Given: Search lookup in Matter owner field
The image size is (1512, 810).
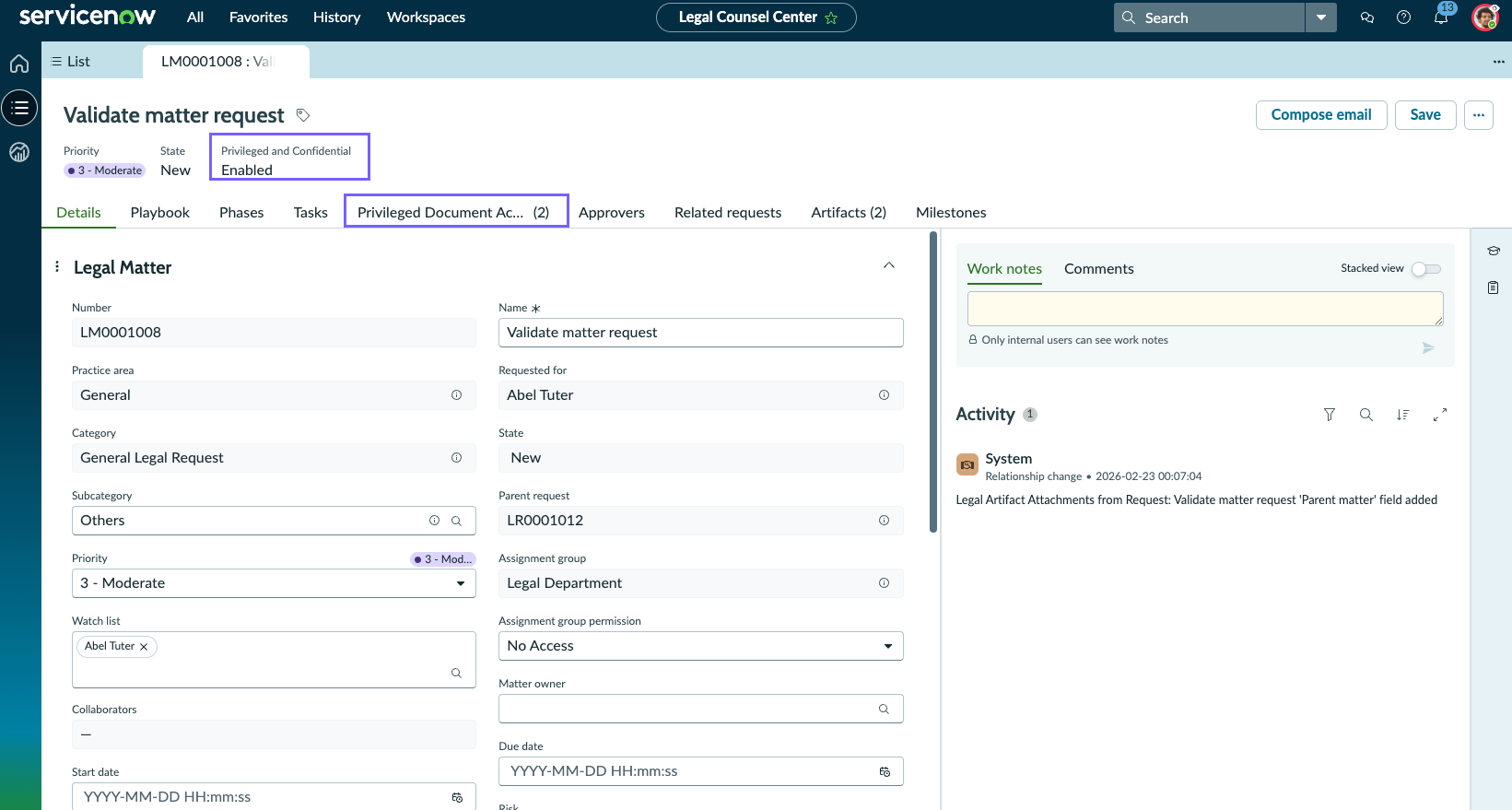Looking at the screenshot, I should 884,709.
